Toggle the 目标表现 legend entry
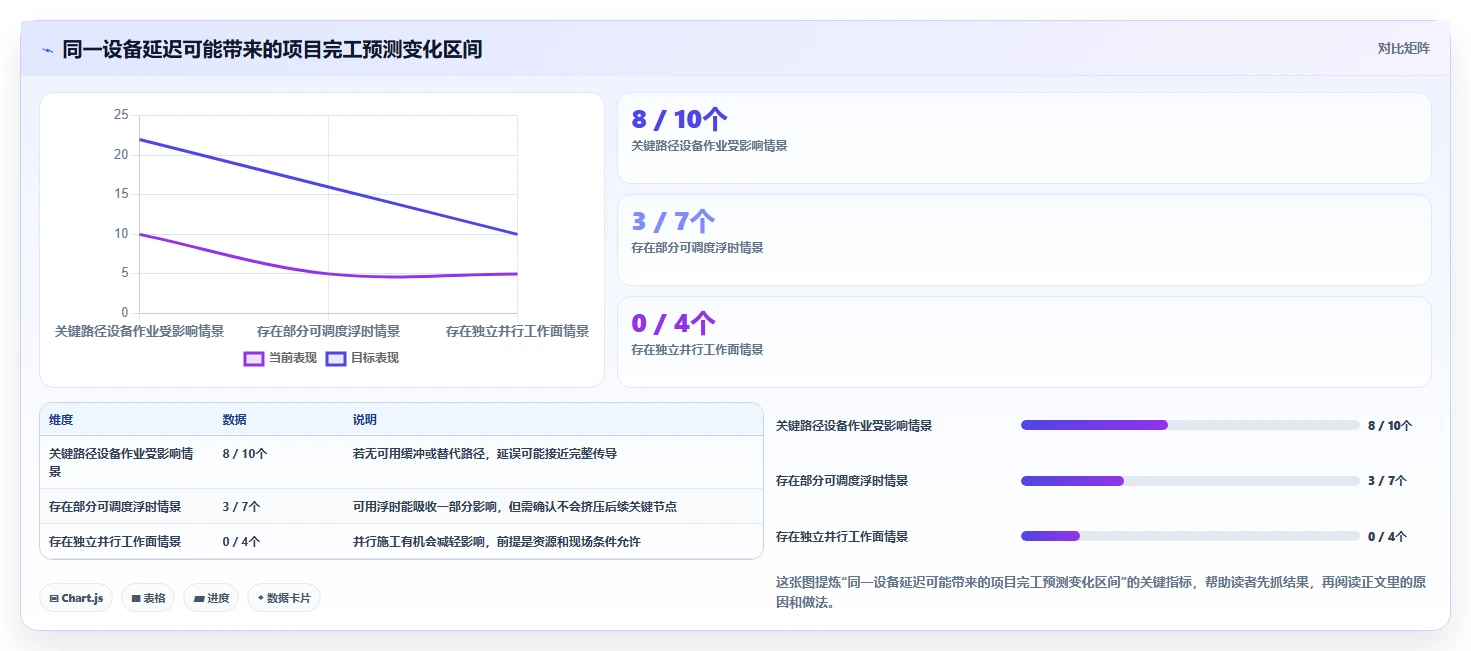The width and height of the screenshot is (1471, 651). 362,358
